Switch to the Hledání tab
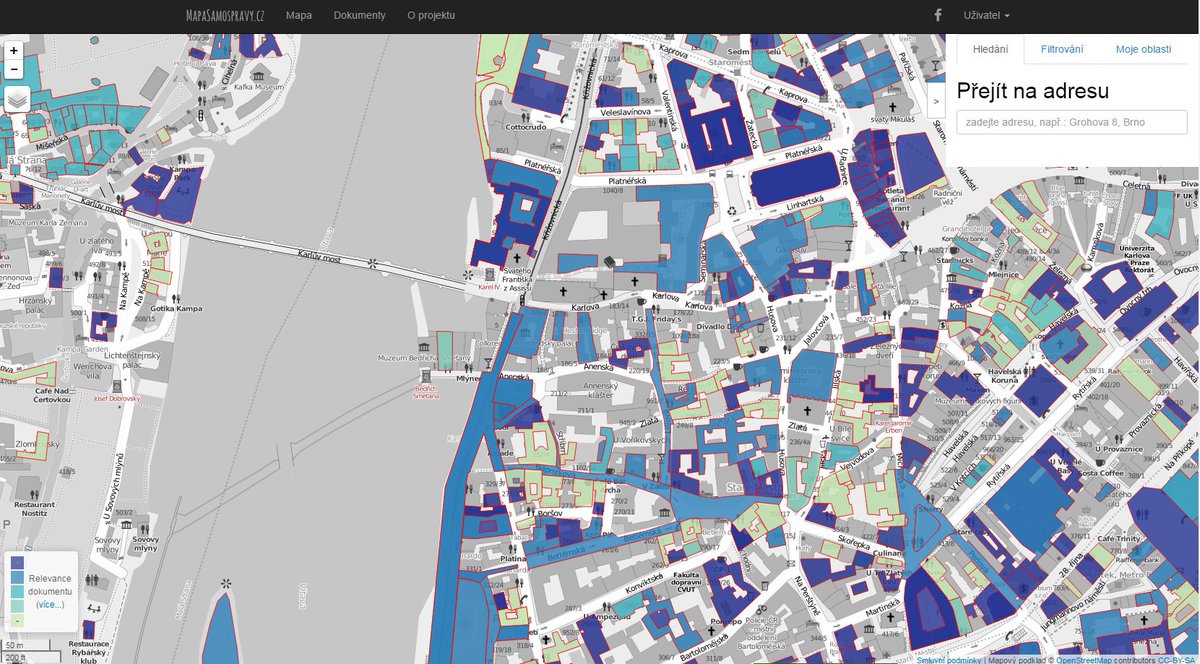 (x=990, y=47)
